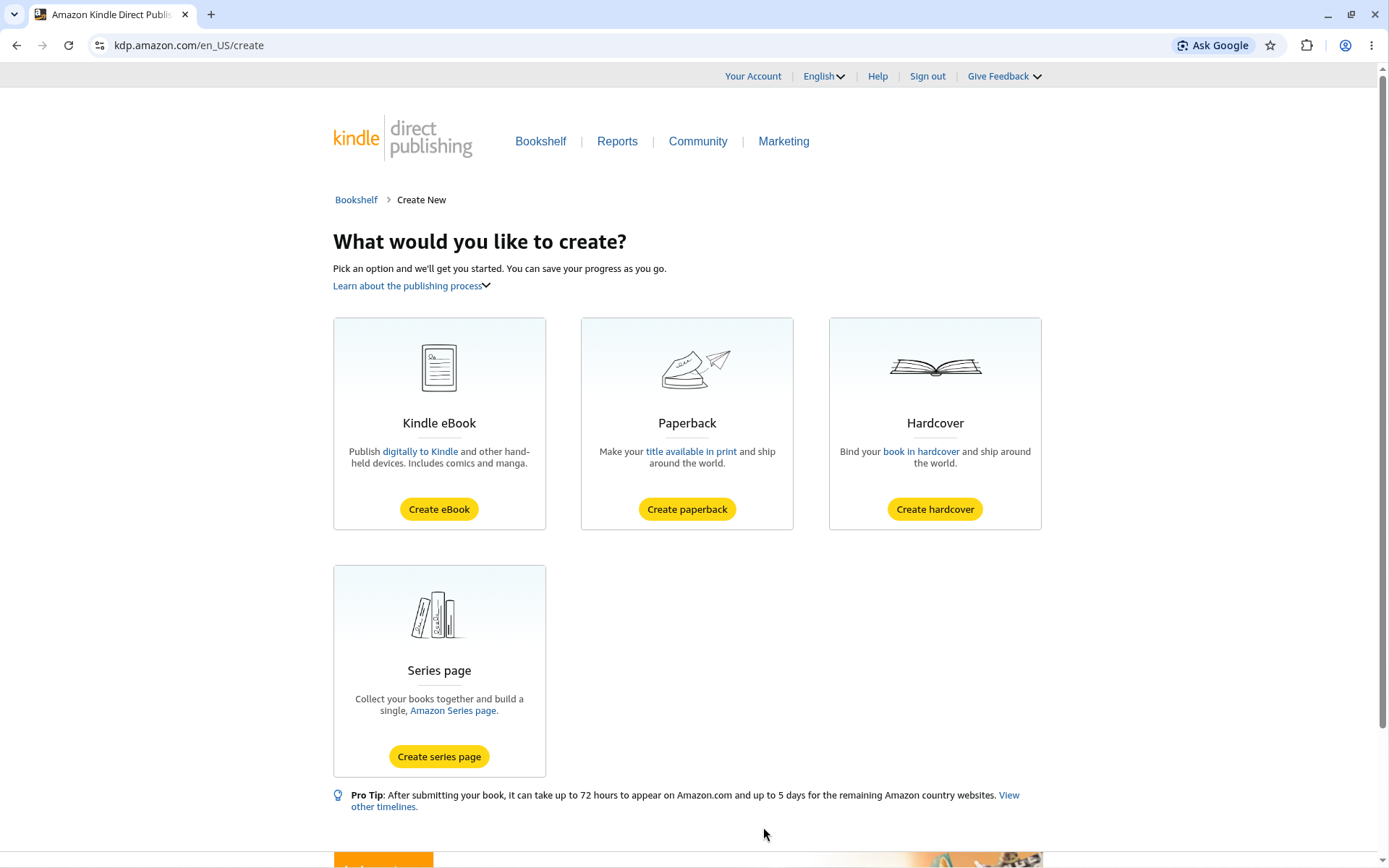
Task: Open the book in hardcover link
Action: pyautogui.click(x=921, y=452)
